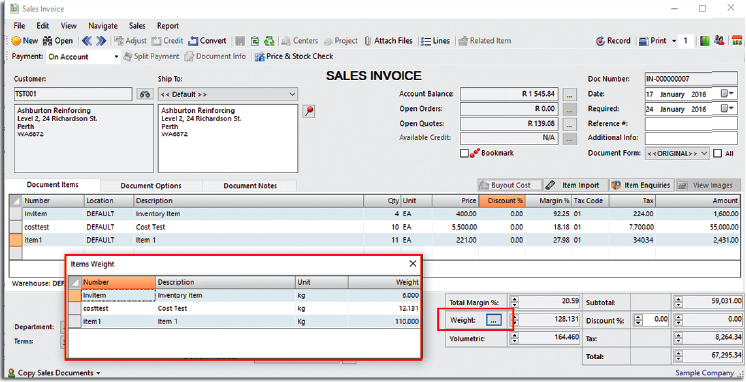The image size is (746, 382).
Task: Open the Navigate menu
Action: click(x=103, y=26)
